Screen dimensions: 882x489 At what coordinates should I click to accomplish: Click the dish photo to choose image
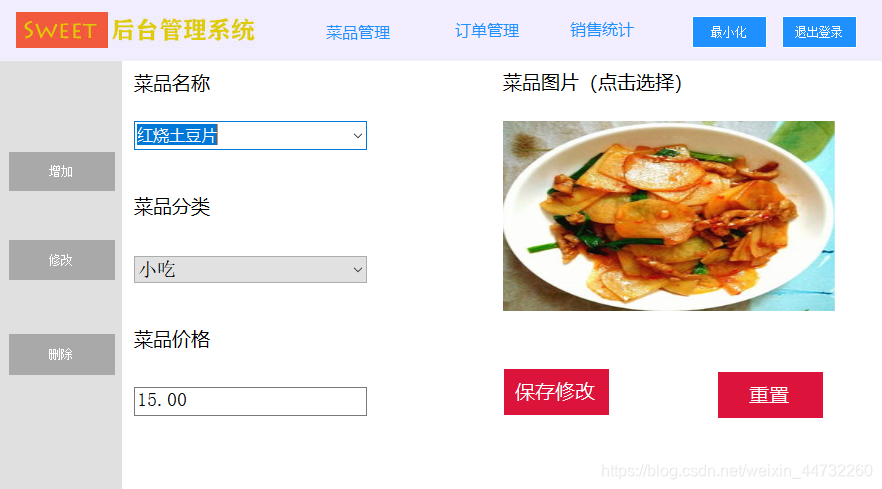click(x=669, y=216)
